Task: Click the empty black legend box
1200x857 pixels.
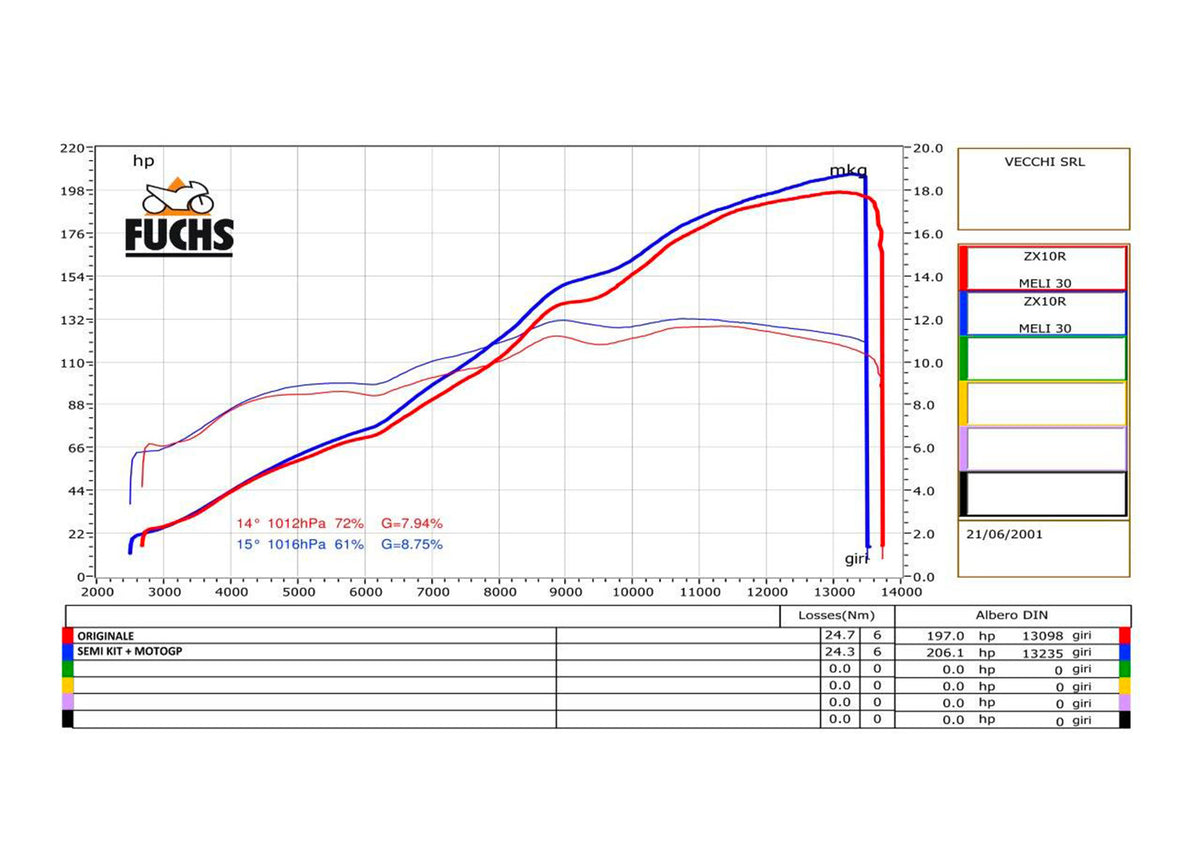Action: (1043, 493)
